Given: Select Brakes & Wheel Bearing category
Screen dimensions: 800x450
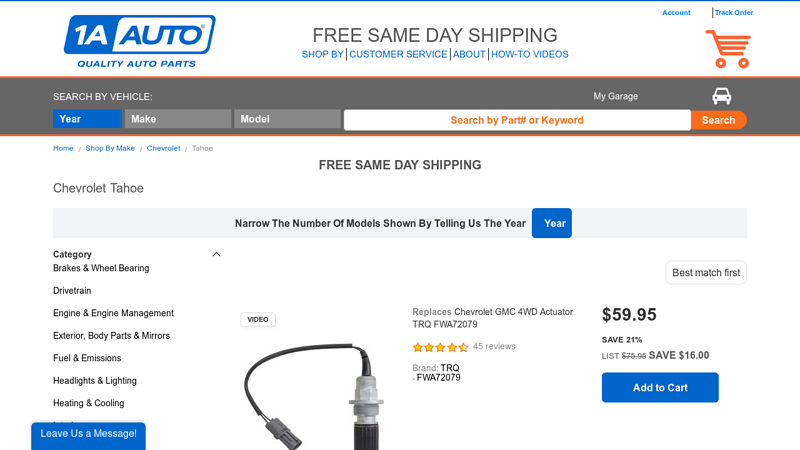Looking at the screenshot, I should (101, 268).
